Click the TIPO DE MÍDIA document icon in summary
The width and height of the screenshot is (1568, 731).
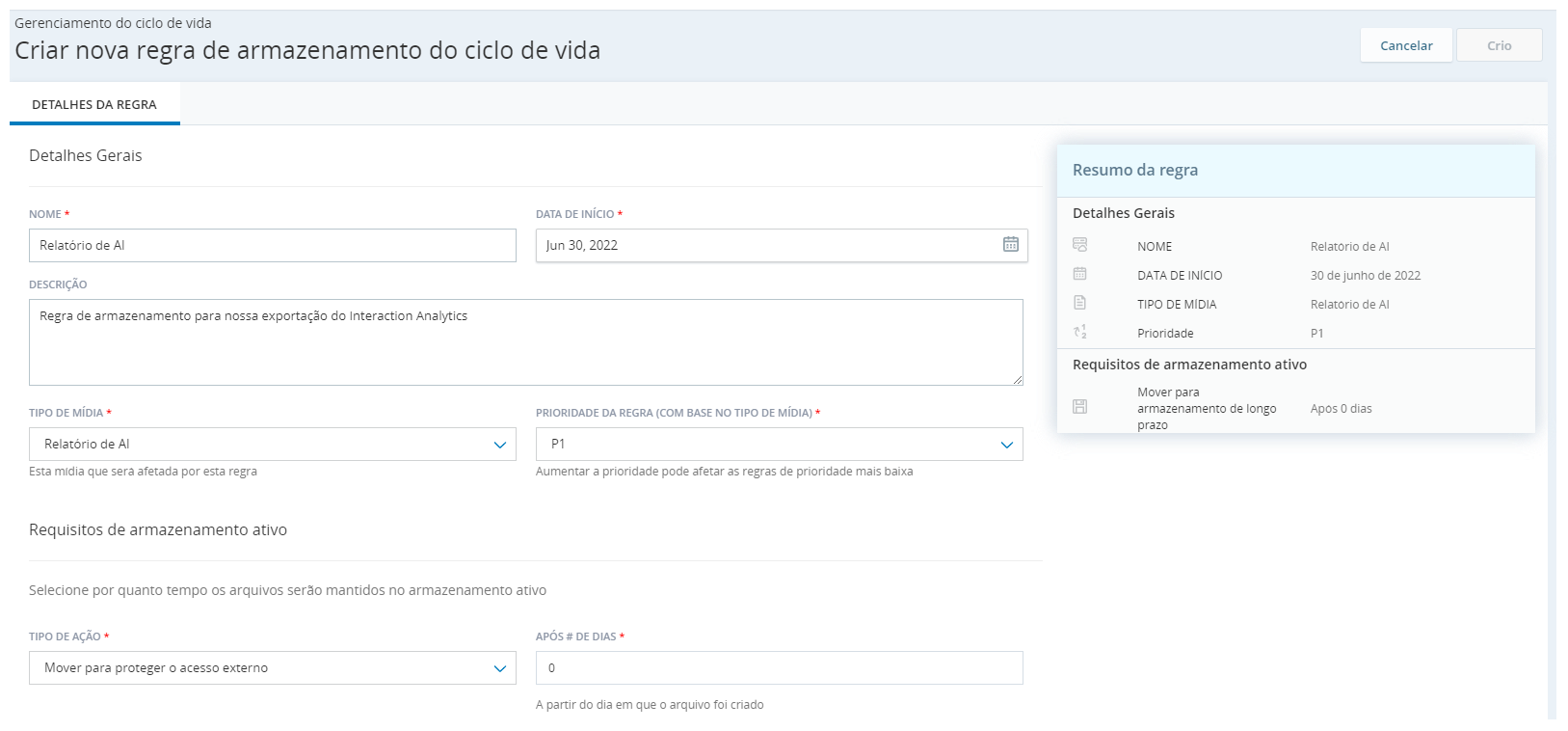[x=1080, y=303]
